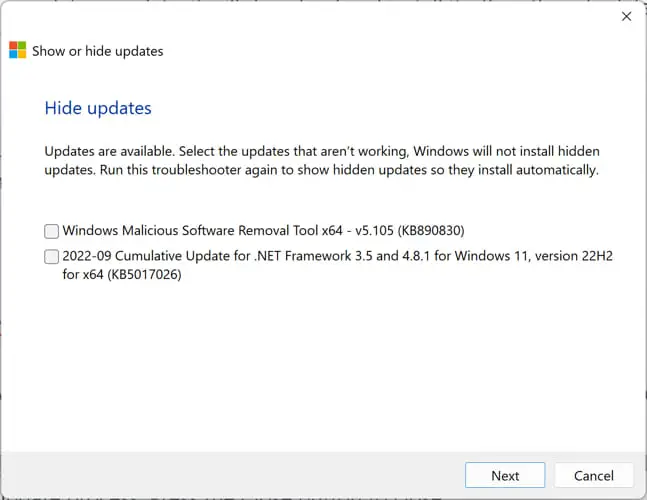Tick the 2022-09 Cumulative Update checkbox
Viewport: 647px width, 500px height.
(52, 257)
